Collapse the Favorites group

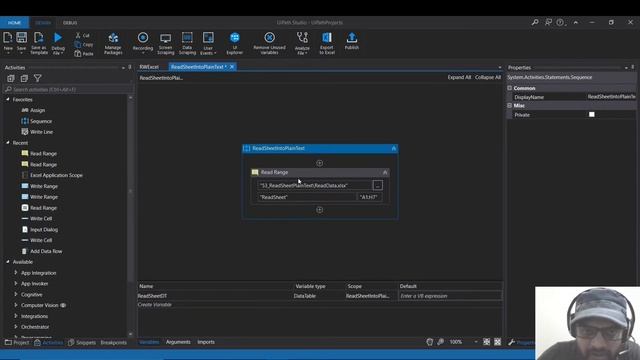tap(8, 99)
